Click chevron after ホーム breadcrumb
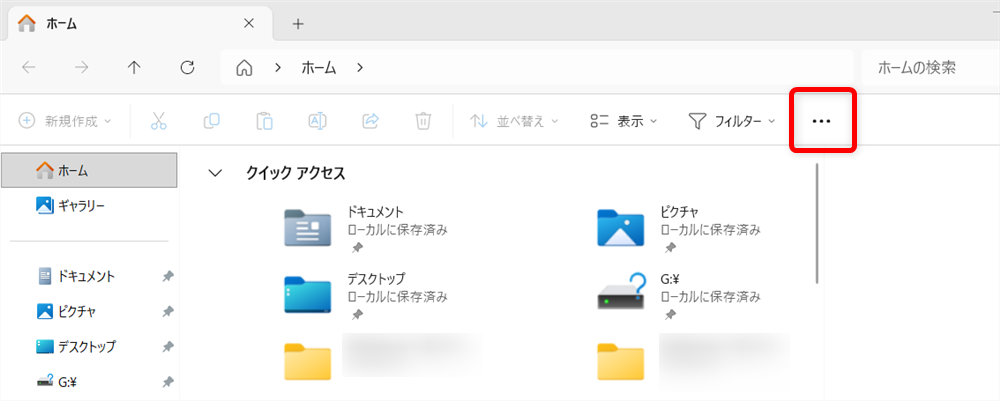 tap(360, 68)
